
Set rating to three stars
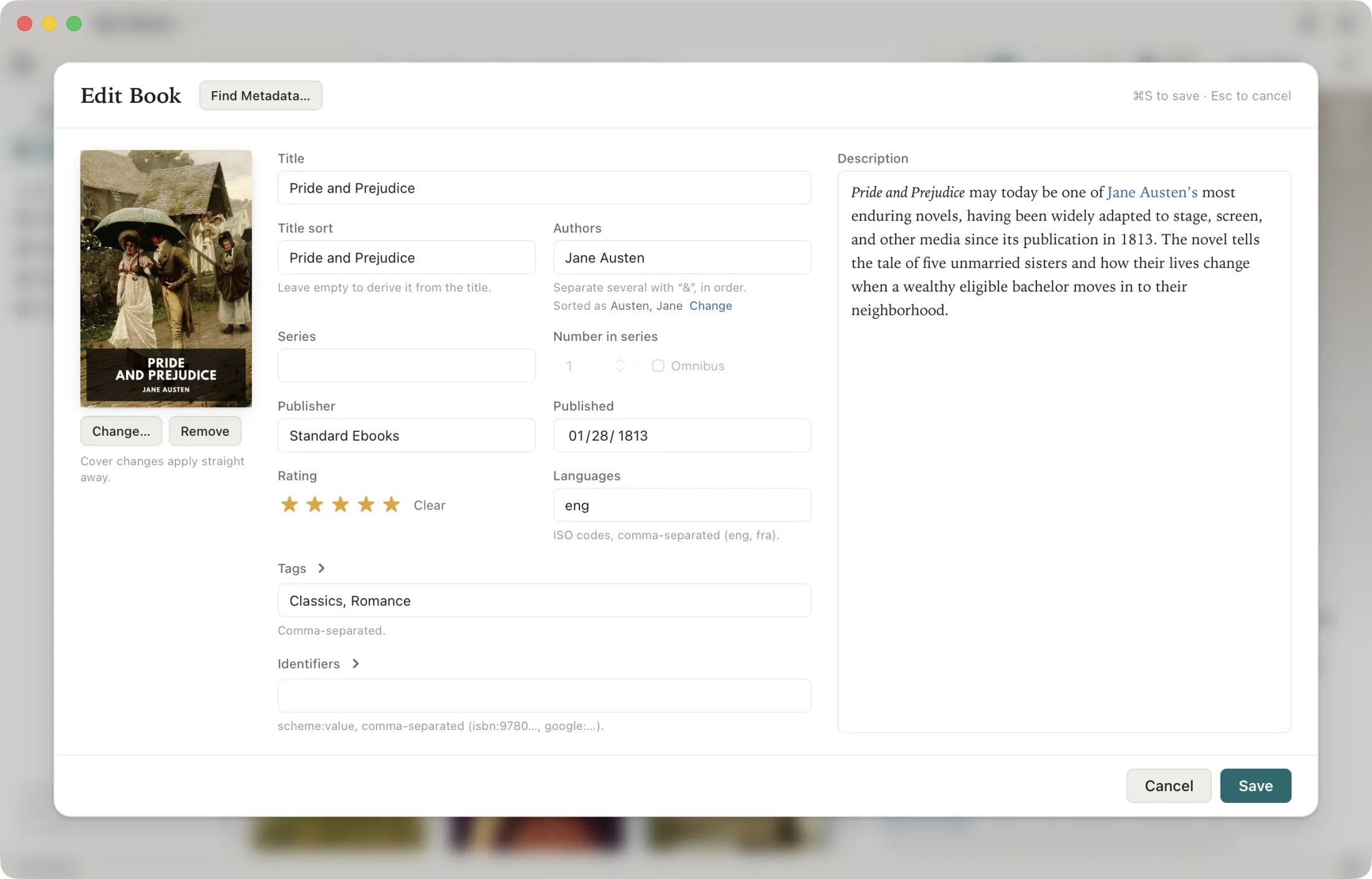[x=341, y=504]
